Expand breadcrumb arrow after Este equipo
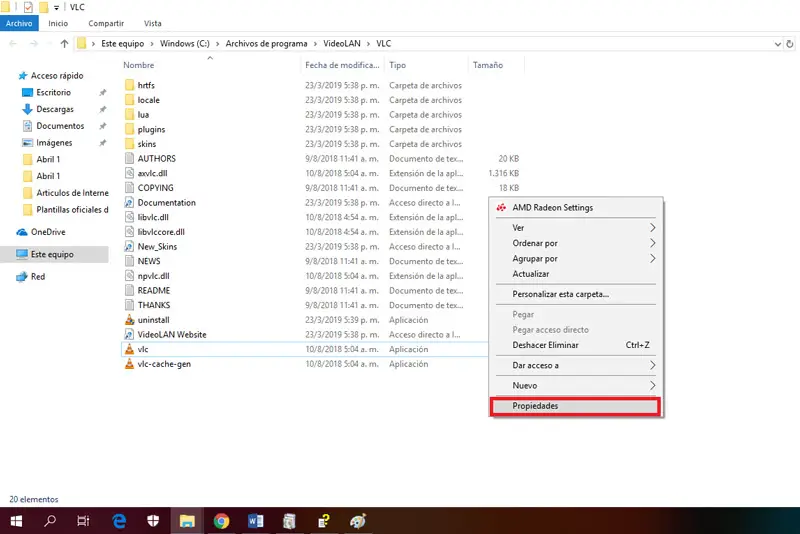 click(152, 44)
